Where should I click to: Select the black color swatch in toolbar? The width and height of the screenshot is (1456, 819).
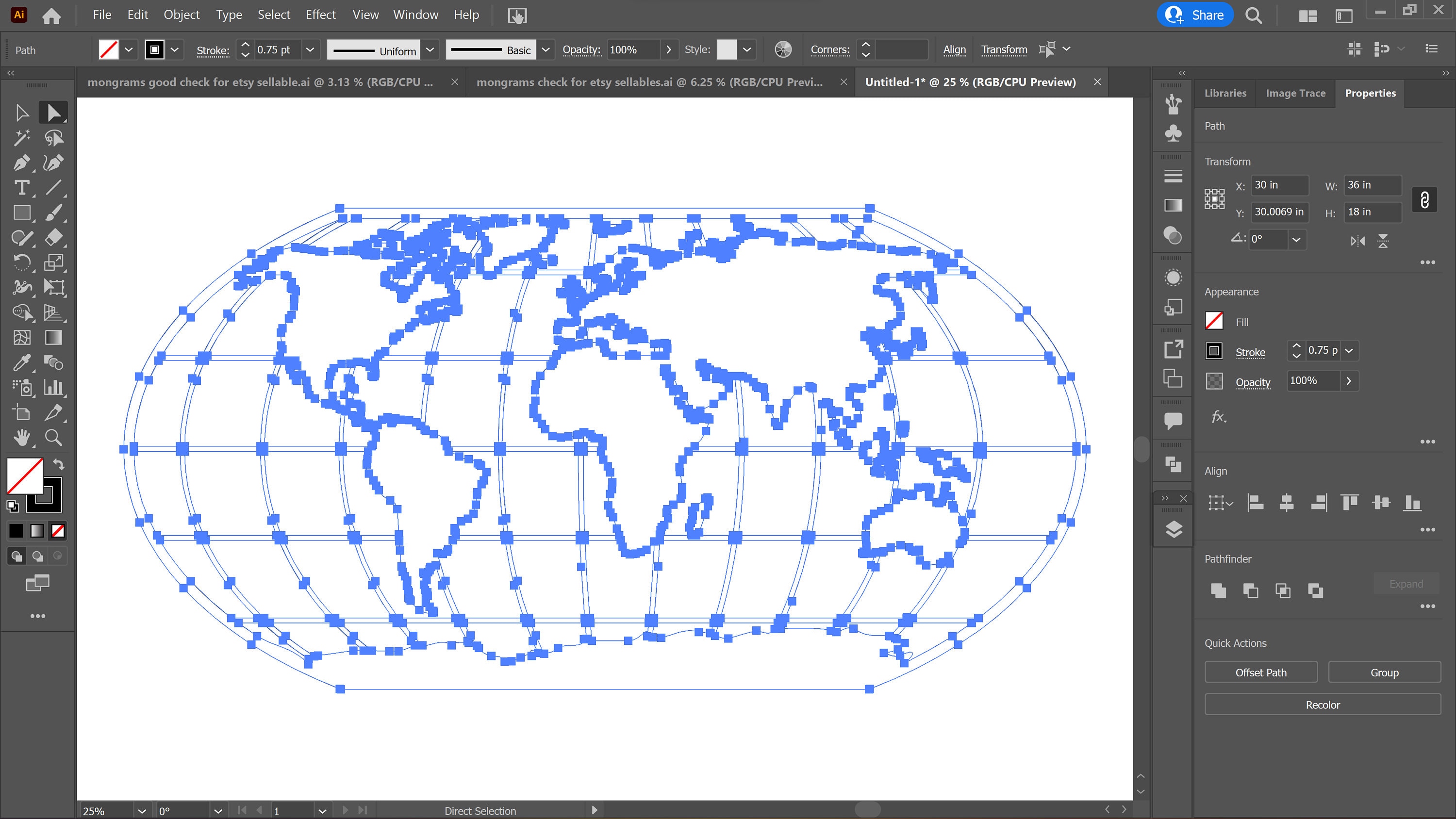tap(17, 530)
